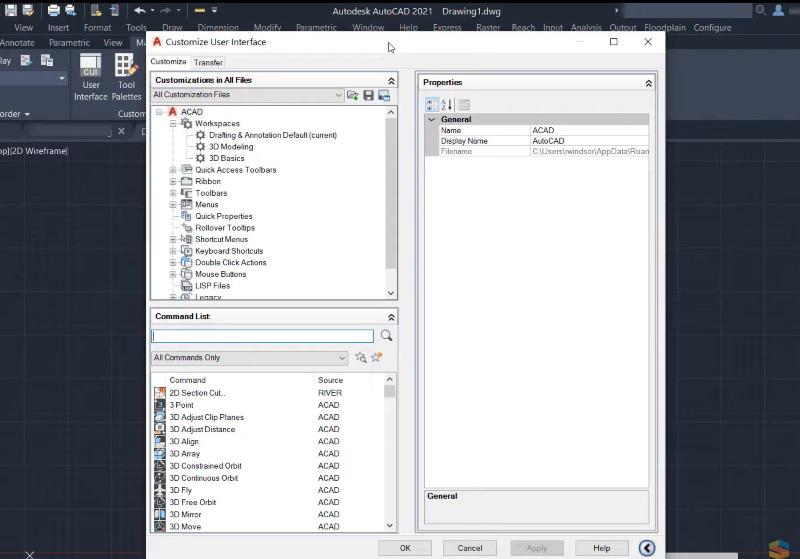Collapse the General properties section
The width and height of the screenshot is (800, 559).
point(432,119)
